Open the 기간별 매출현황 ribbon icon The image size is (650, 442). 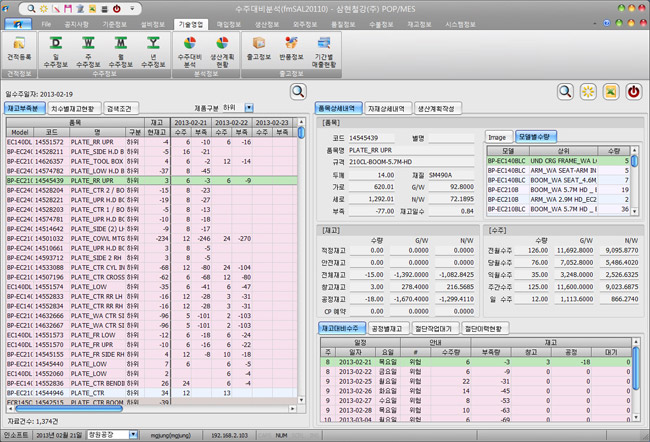(324, 52)
